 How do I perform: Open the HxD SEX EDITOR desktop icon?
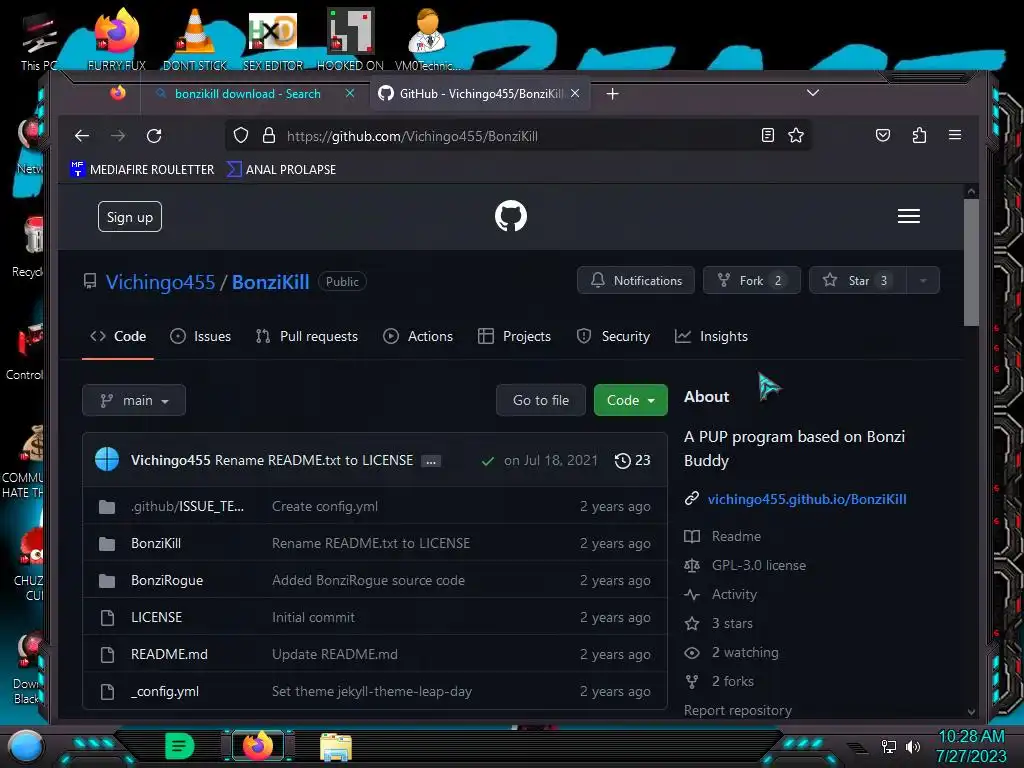[273, 38]
